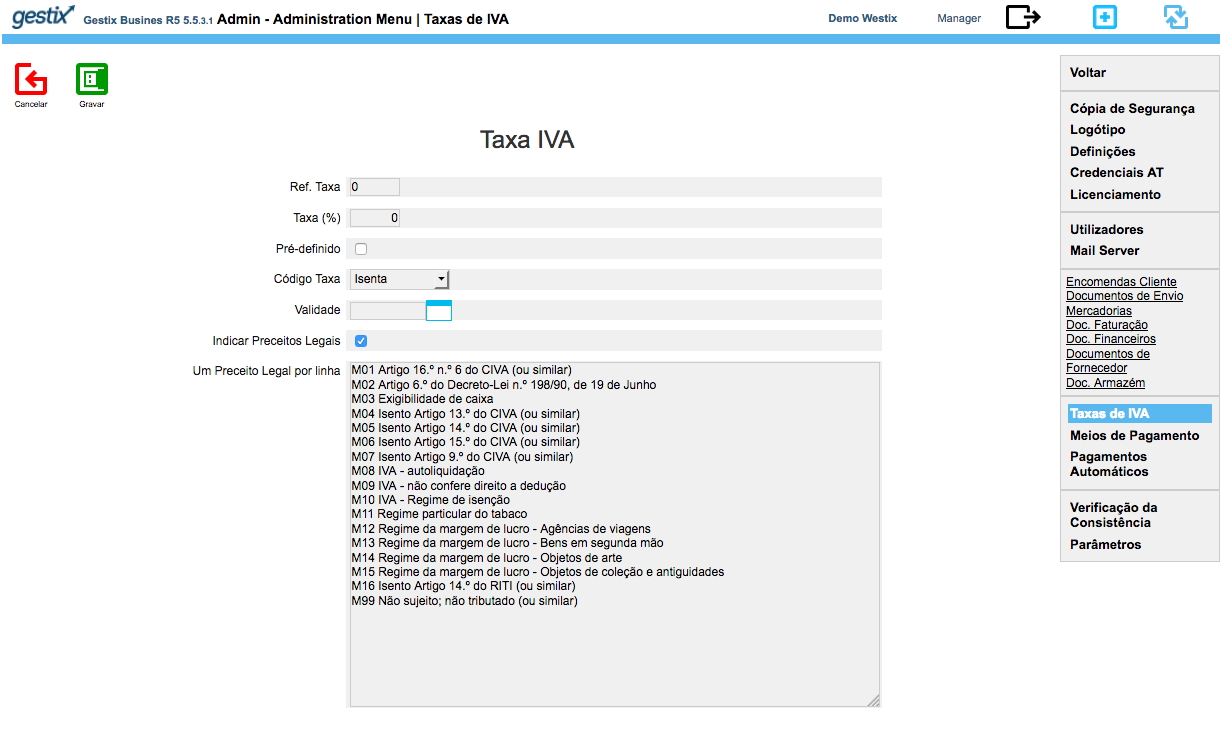Click the green Gravar save icon
This screenshot has height=735, width=1220.
(x=92, y=79)
